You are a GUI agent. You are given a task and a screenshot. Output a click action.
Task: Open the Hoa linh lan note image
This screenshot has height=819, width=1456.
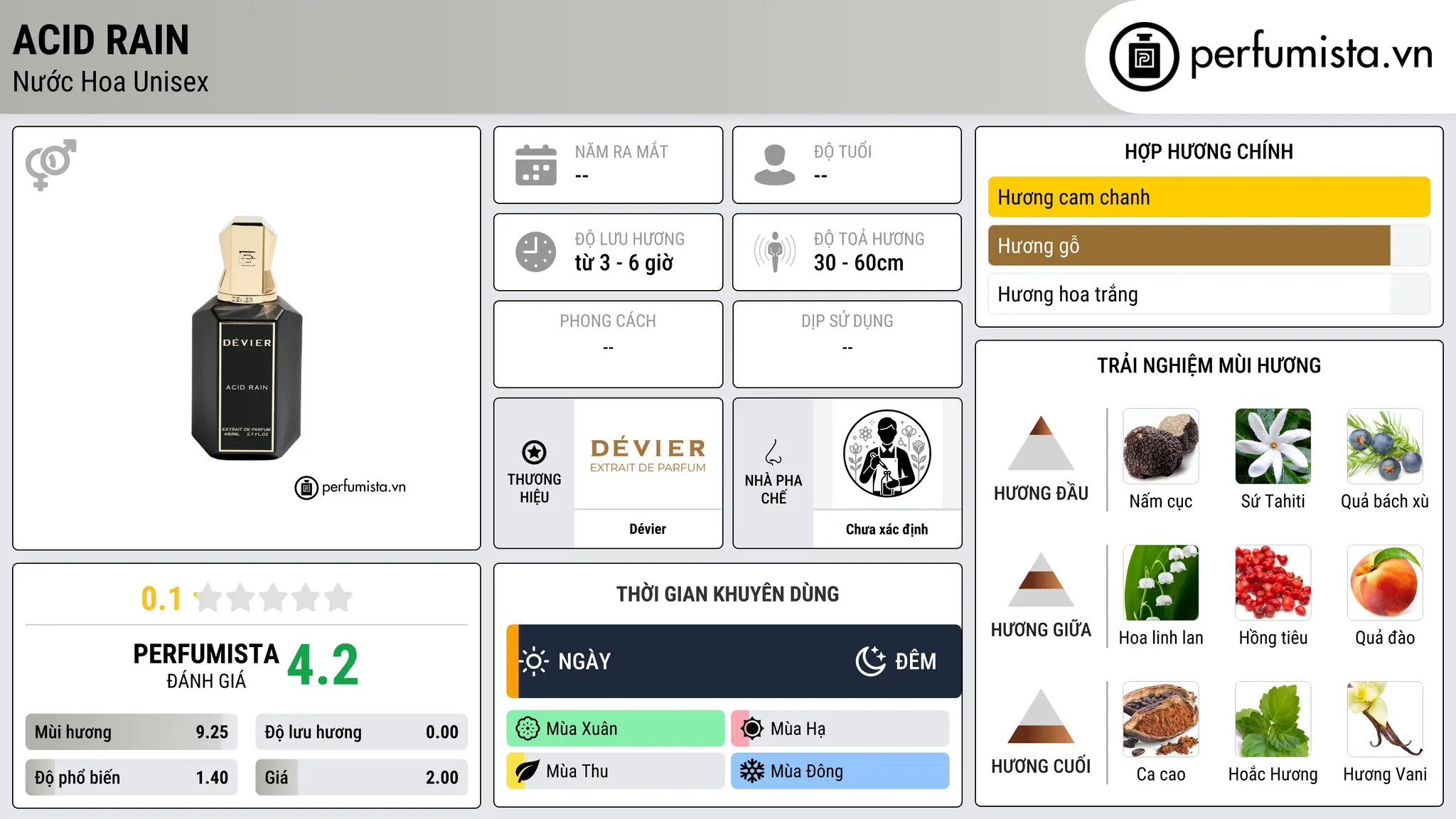click(x=1161, y=583)
